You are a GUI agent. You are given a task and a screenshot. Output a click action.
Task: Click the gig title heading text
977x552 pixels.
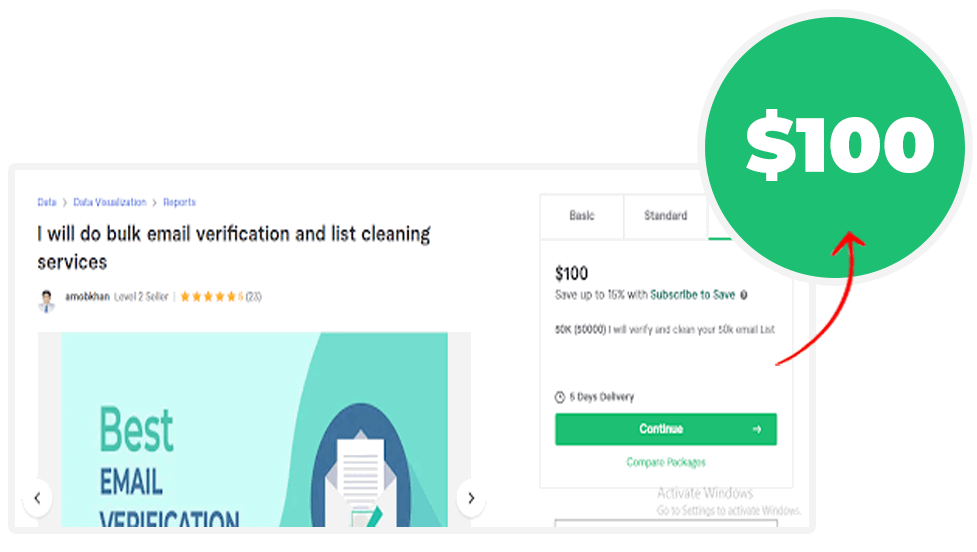(234, 248)
